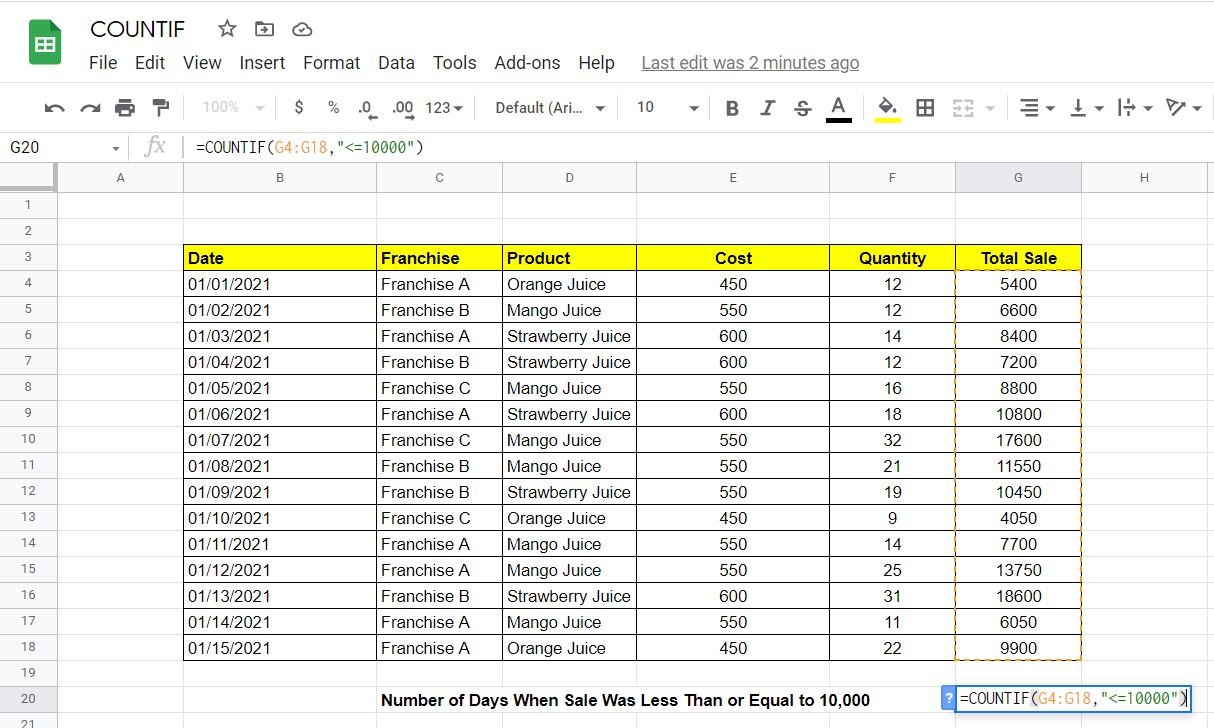Select column B header

pyautogui.click(x=280, y=178)
